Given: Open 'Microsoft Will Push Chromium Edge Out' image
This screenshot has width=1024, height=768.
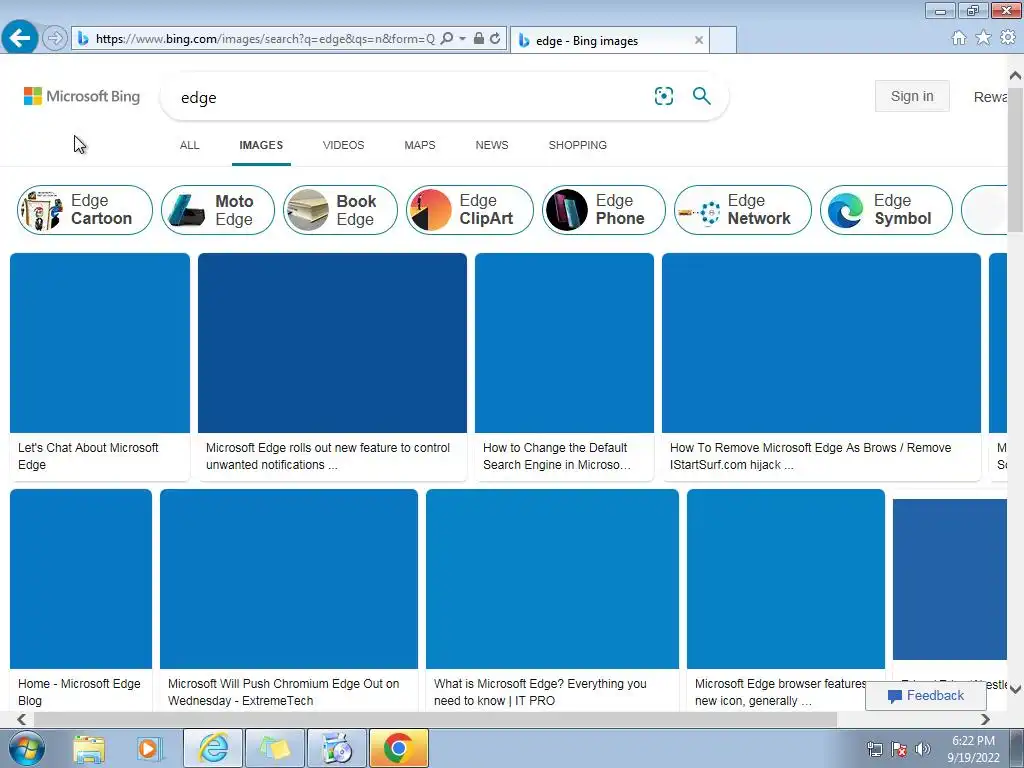Looking at the screenshot, I should point(289,579).
